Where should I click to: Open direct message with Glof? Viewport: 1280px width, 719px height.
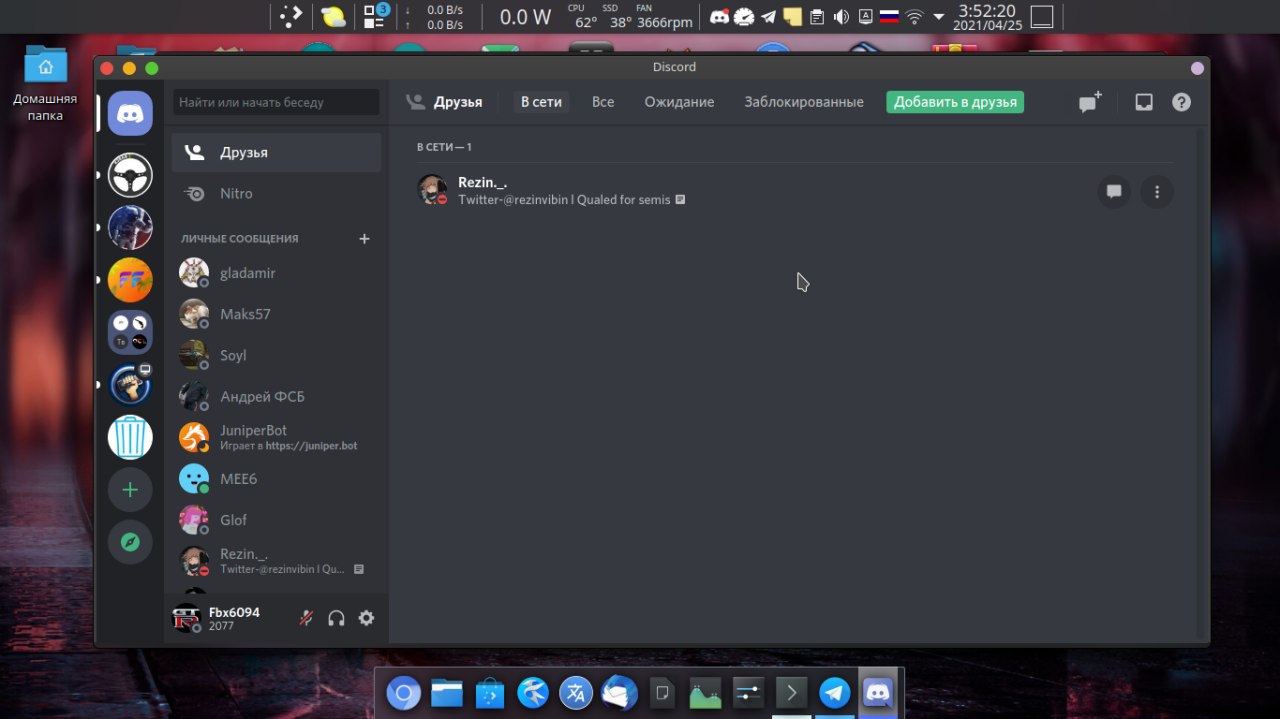(276, 519)
